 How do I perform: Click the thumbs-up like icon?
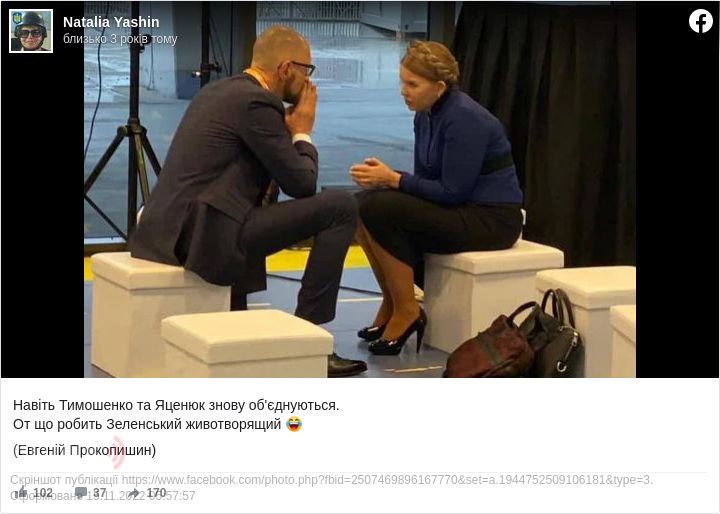click(21, 492)
